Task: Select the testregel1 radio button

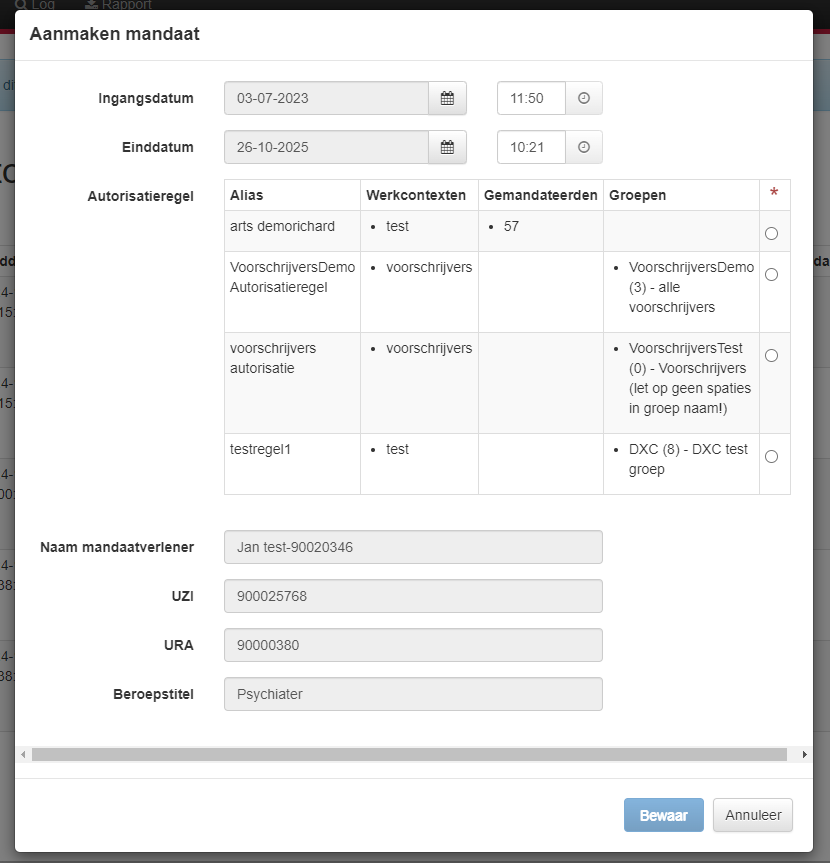Action: [x=771, y=456]
